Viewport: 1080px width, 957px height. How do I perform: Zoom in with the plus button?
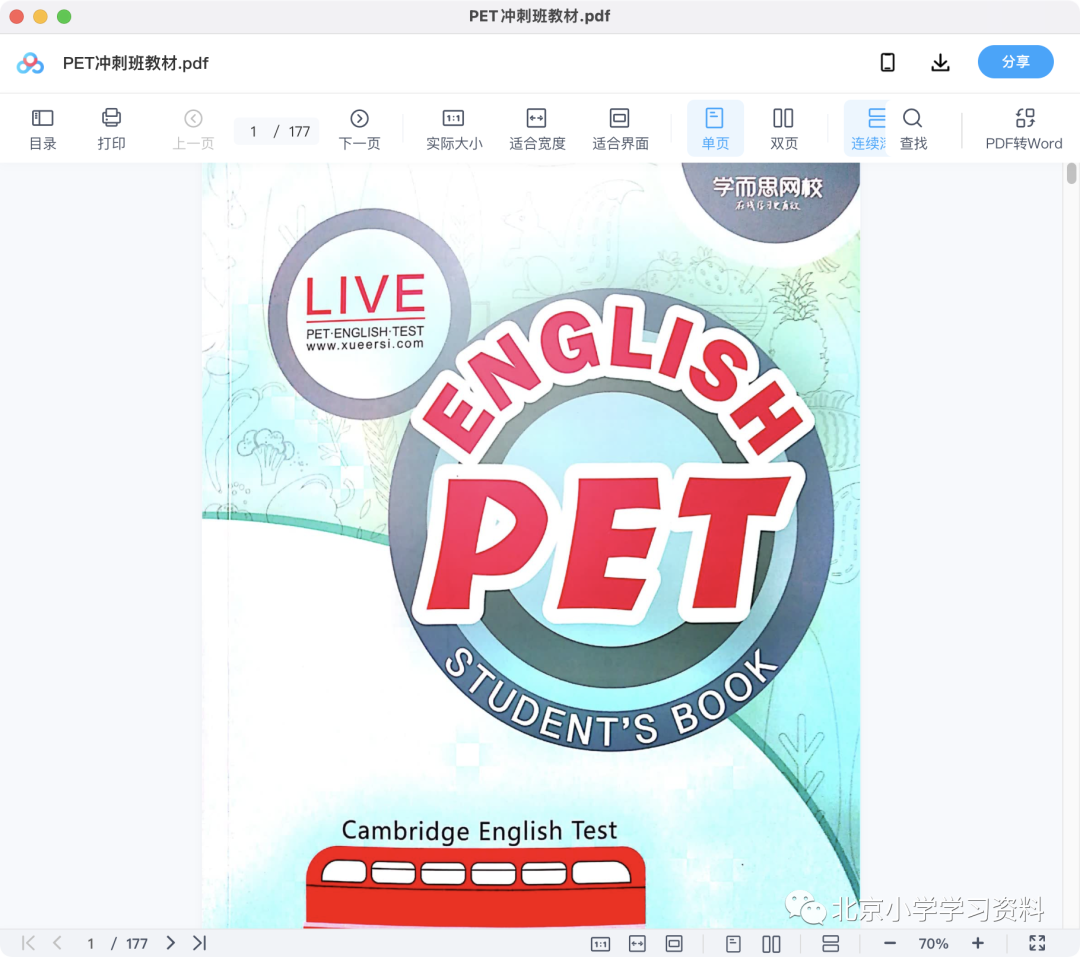(978, 943)
